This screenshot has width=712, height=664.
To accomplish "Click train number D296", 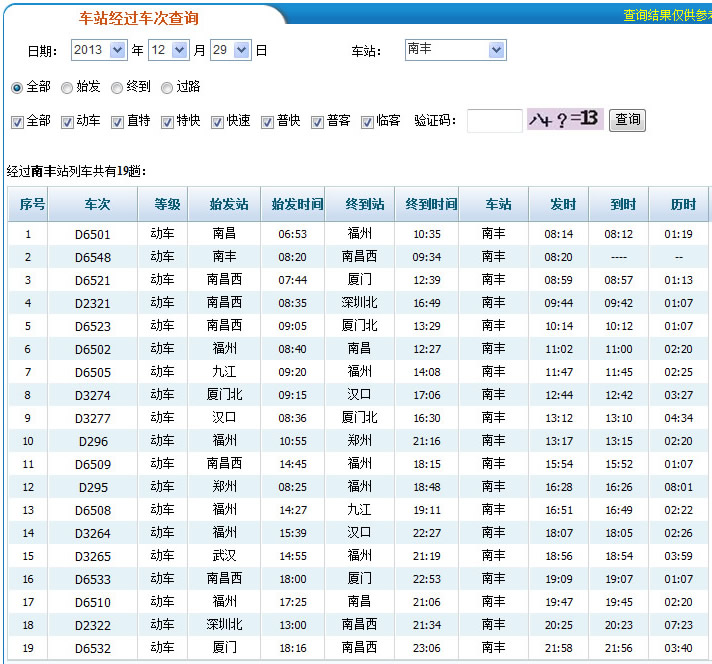I will [93, 441].
